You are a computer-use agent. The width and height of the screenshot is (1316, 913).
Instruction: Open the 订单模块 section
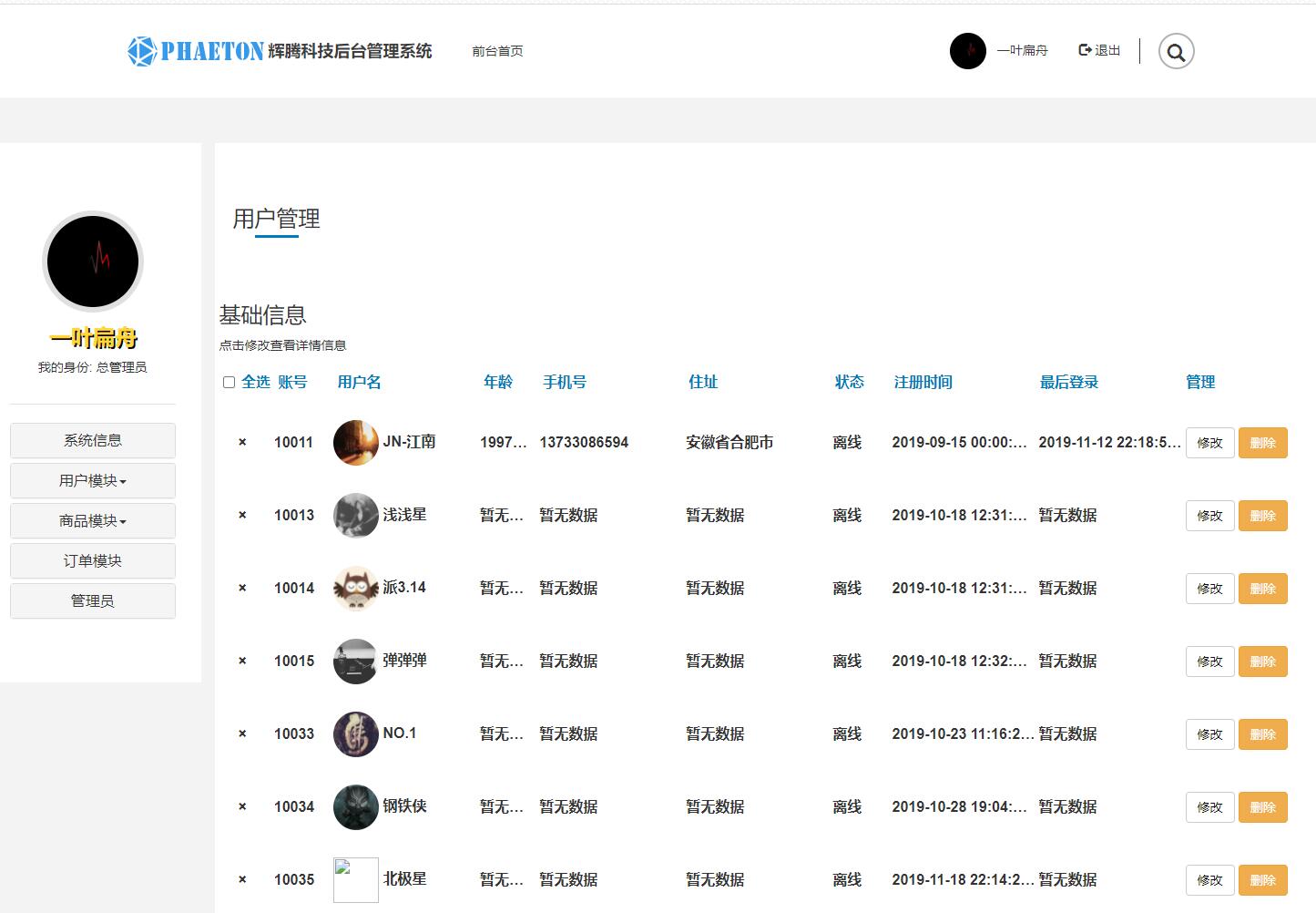(x=92, y=560)
